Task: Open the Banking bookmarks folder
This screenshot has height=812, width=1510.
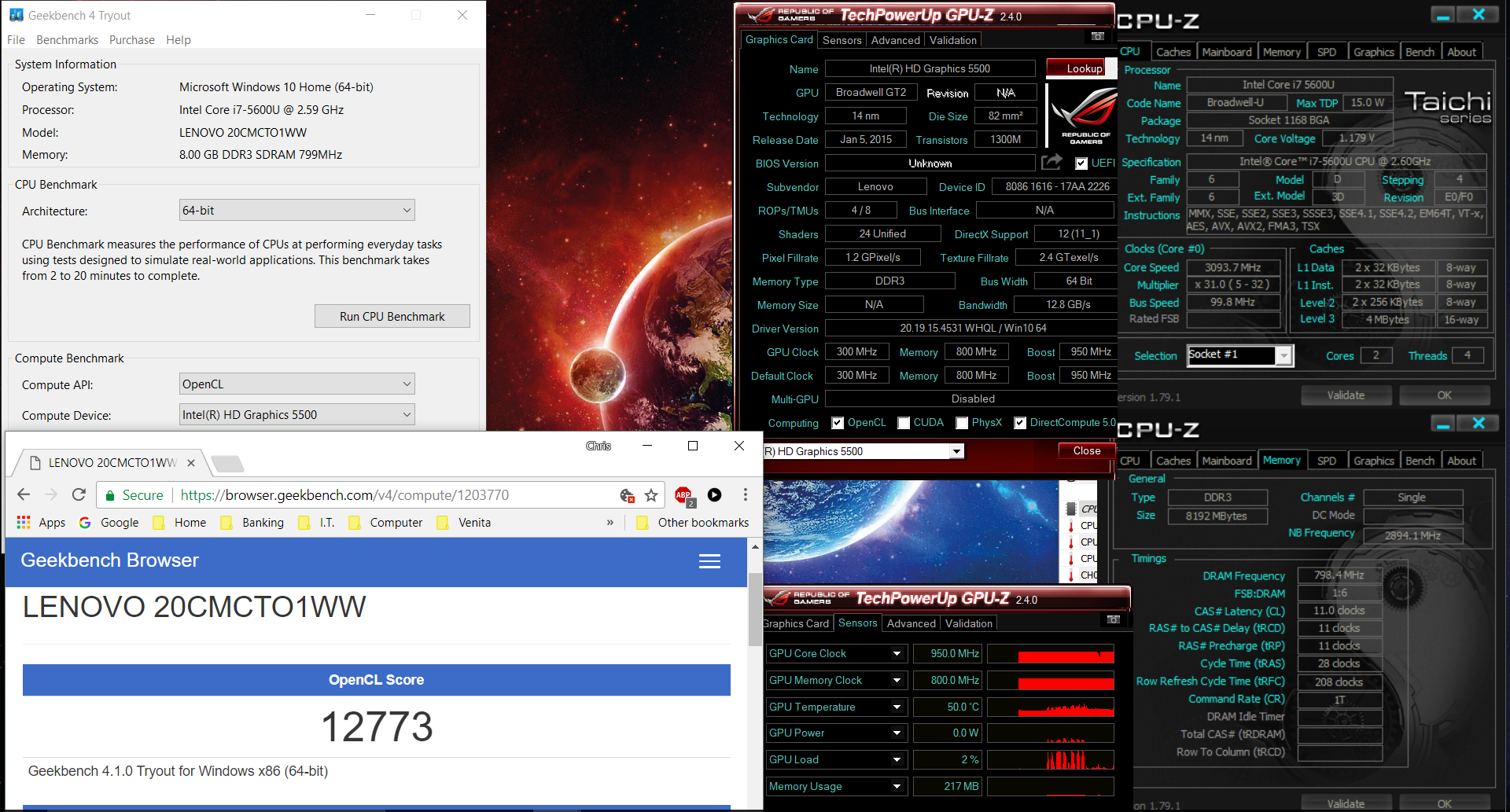Action: tap(252, 523)
